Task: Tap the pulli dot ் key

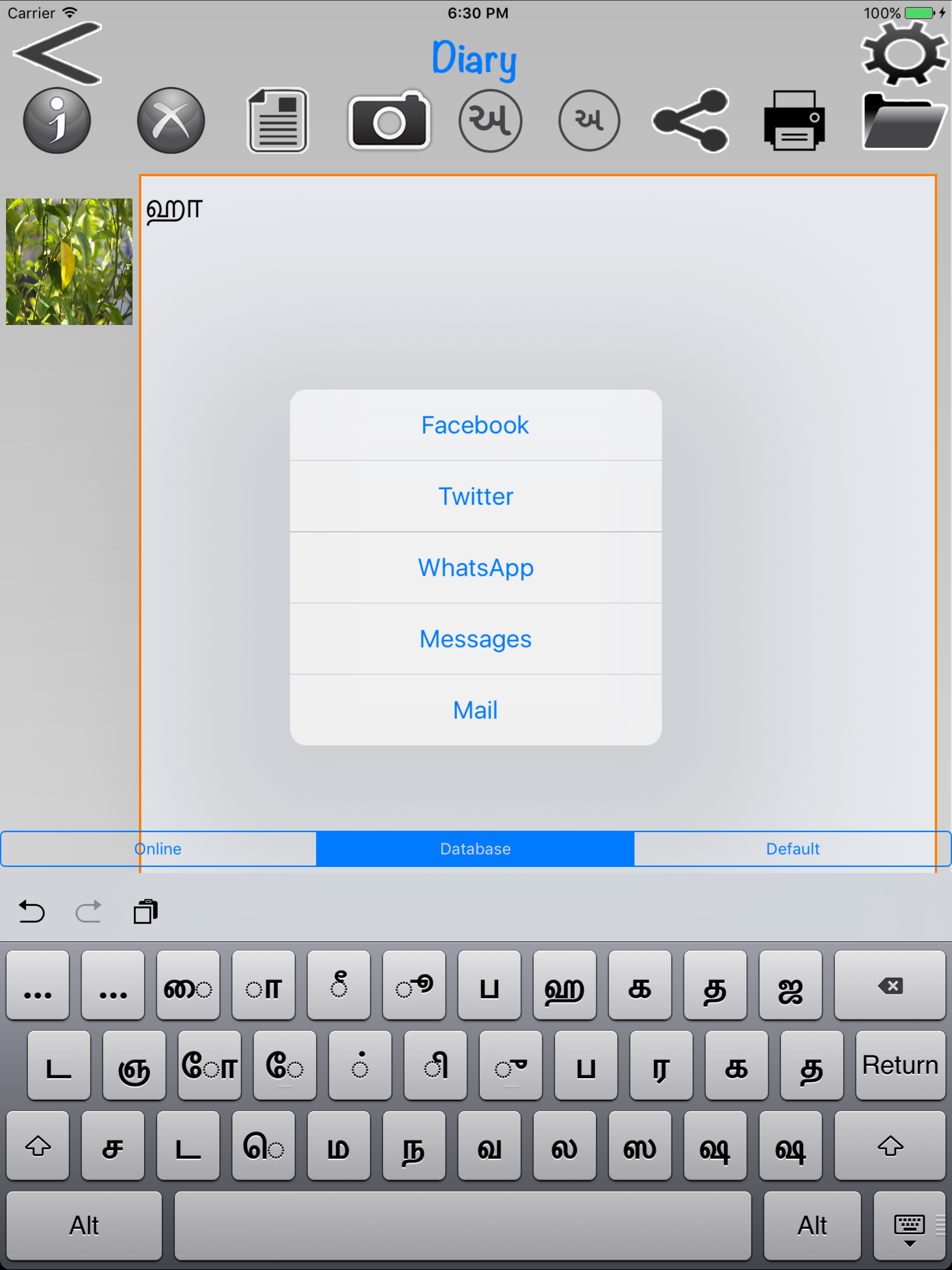Action: click(x=360, y=1065)
